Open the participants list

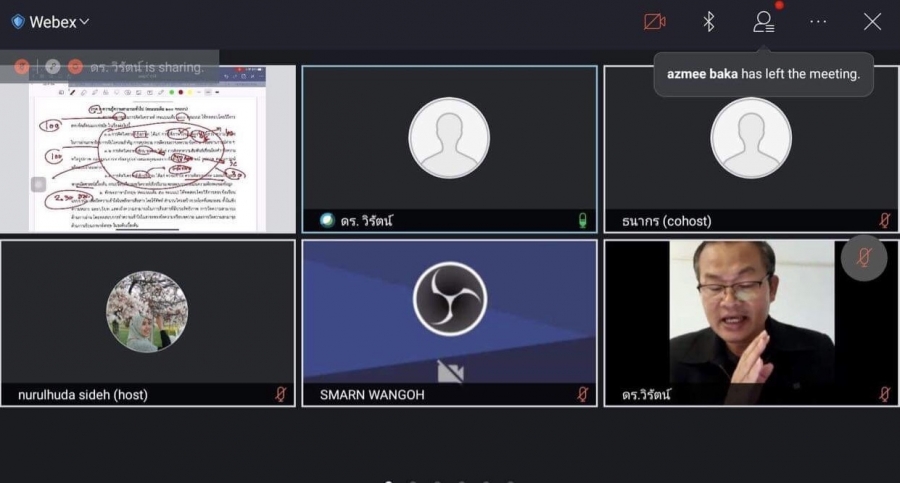point(764,22)
